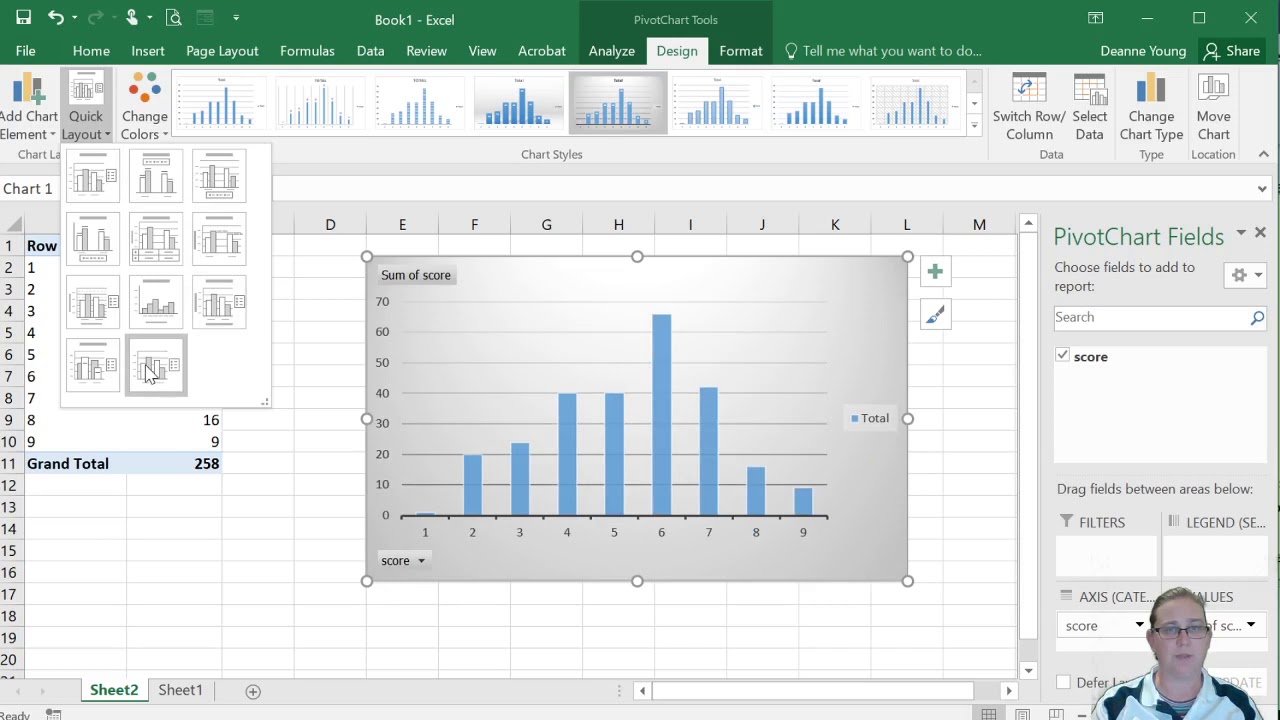Switch to the Format tab
Screen dimensions: 1280x720
(741, 51)
